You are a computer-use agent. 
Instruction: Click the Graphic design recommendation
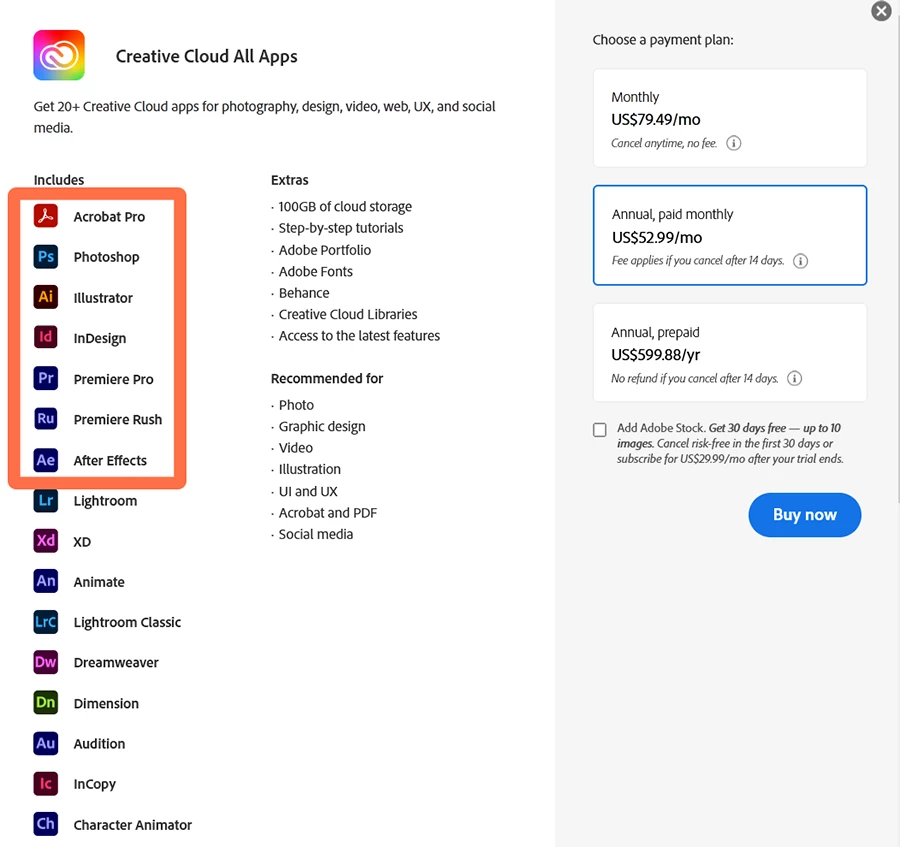coord(322,427)
